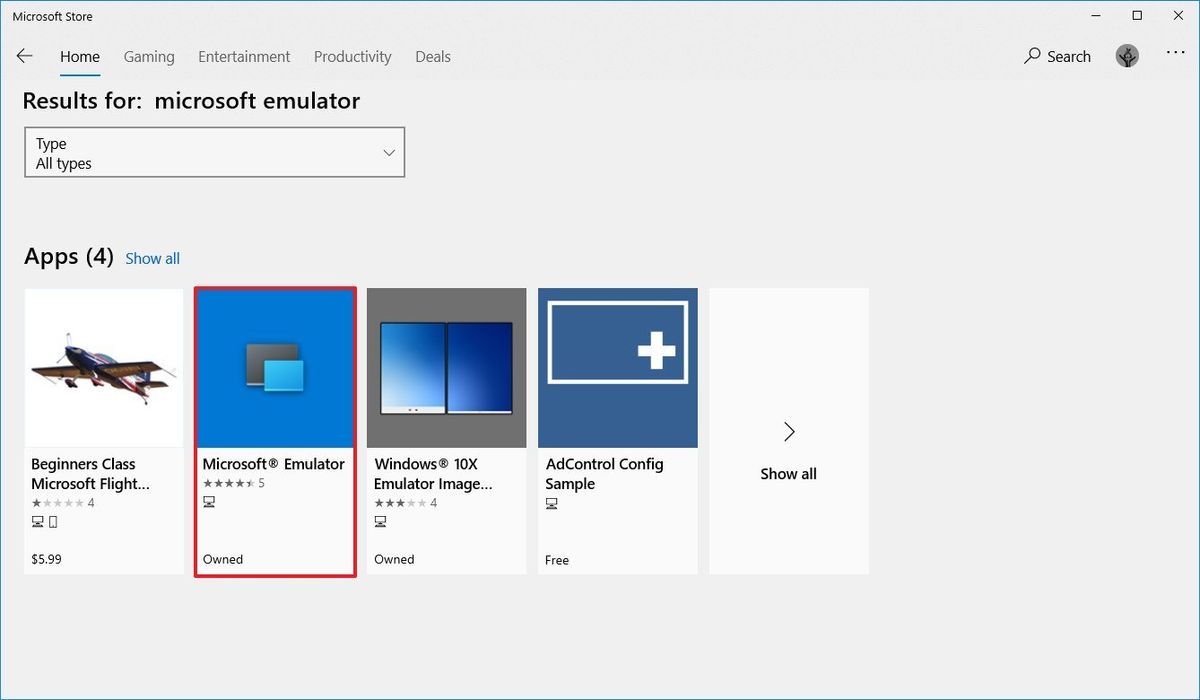Click the Microsoft Flight Simulator thumbnail image
The width and height of the screenshot is (1200, 700).
pos(103,367)
